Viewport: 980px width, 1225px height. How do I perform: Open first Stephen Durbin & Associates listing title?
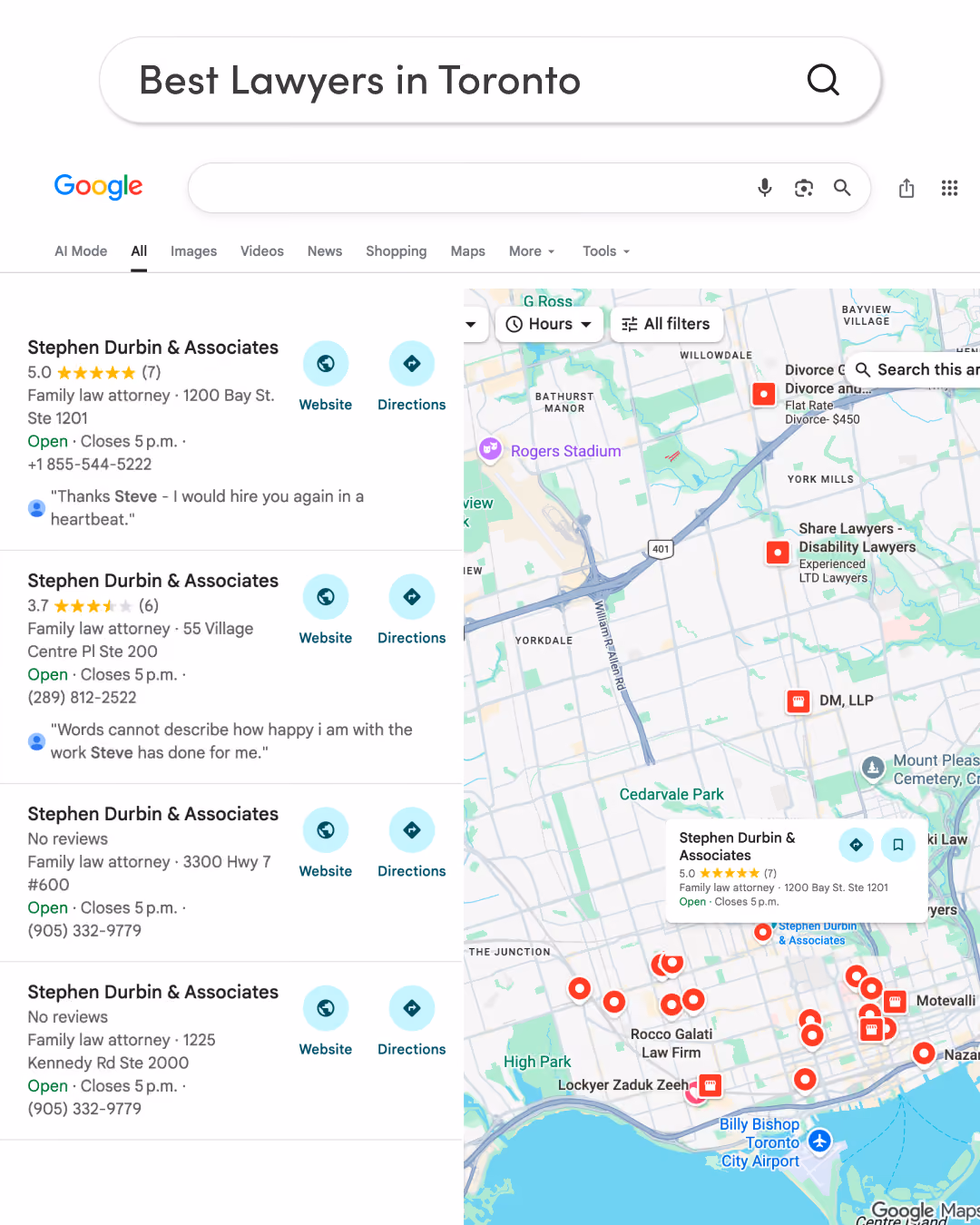(x=152, y=348)
